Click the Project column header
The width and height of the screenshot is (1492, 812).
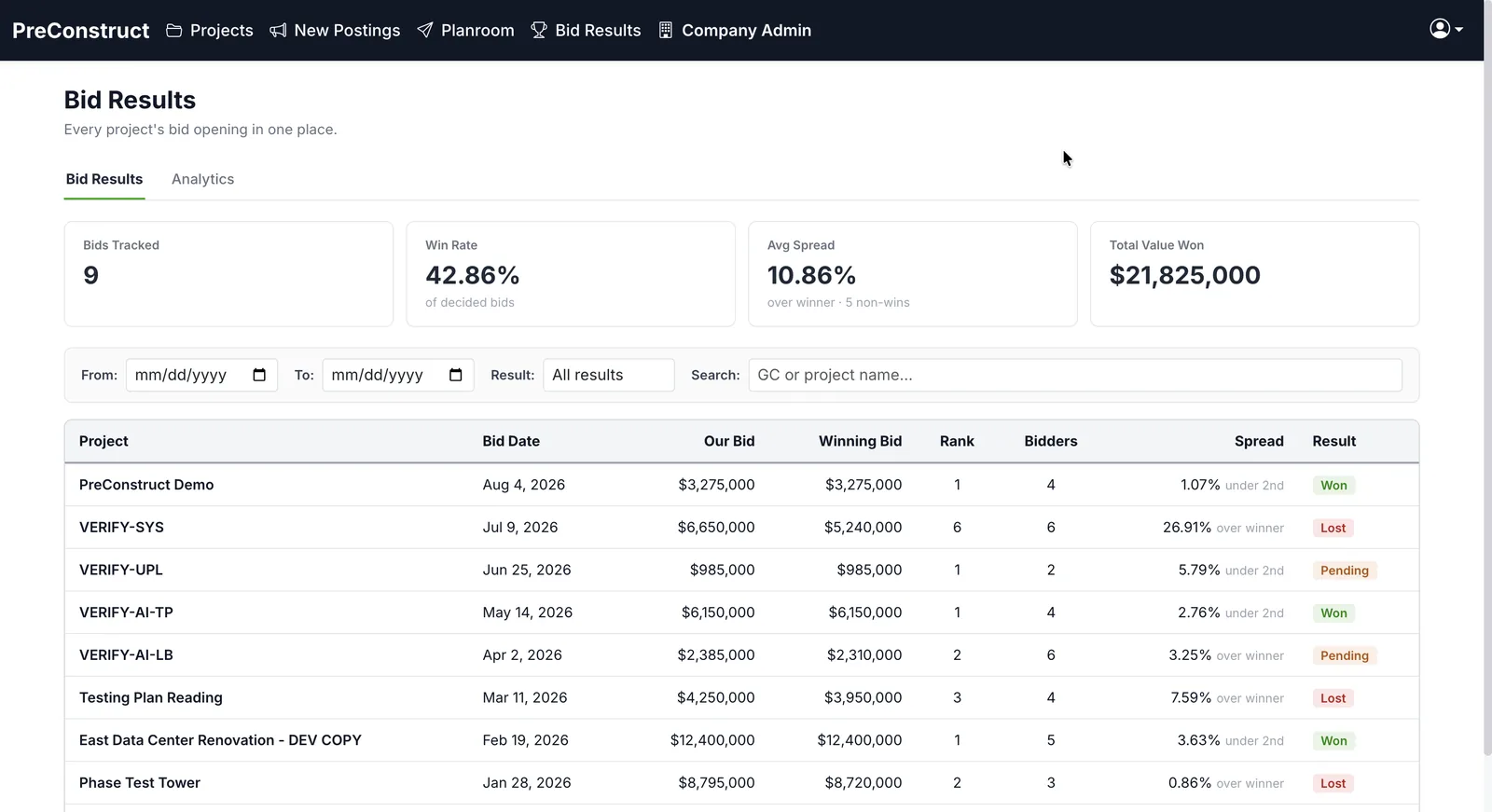[x=104, y=441]
